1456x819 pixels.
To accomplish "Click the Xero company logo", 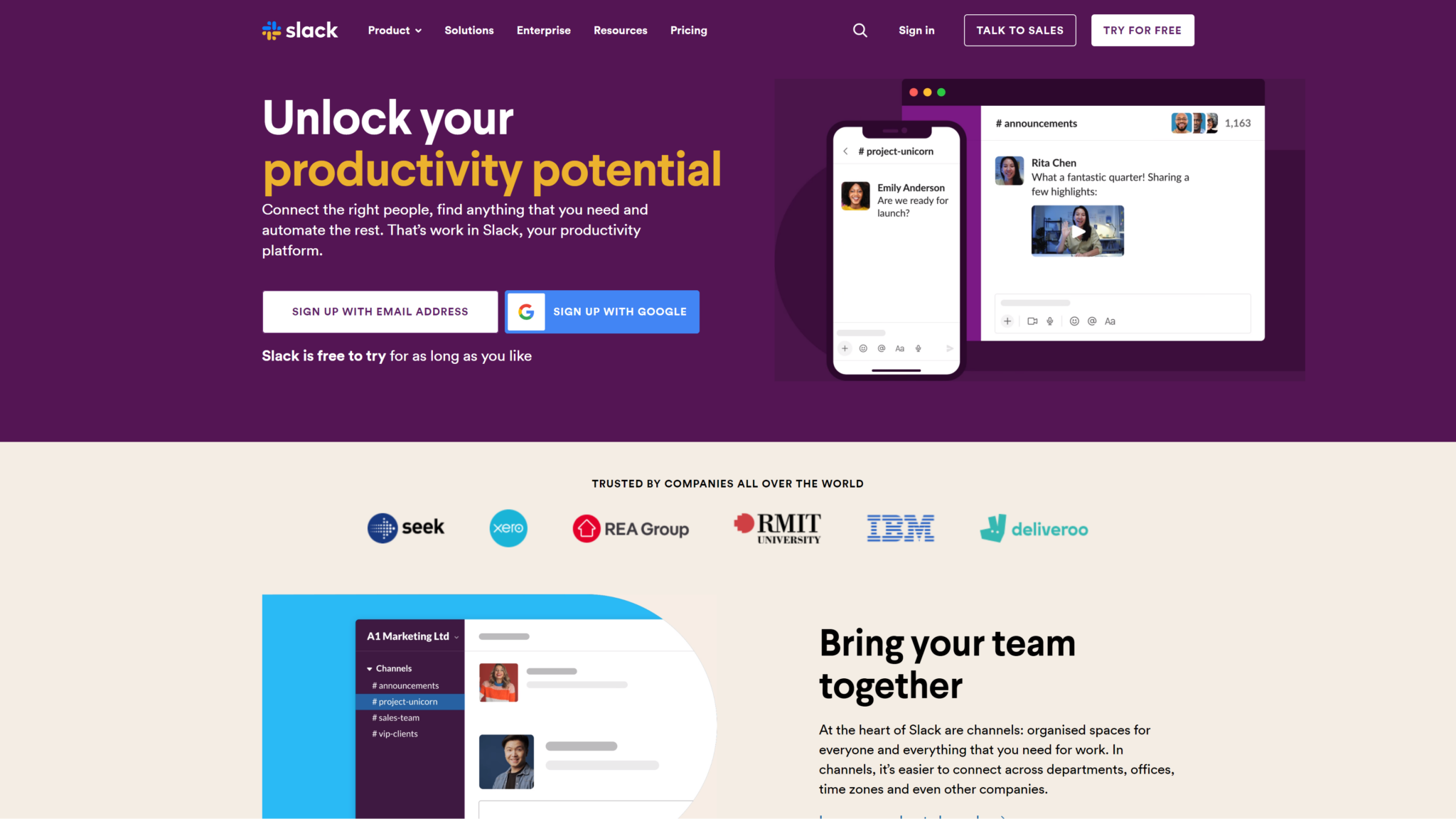I will click(508, 528).
